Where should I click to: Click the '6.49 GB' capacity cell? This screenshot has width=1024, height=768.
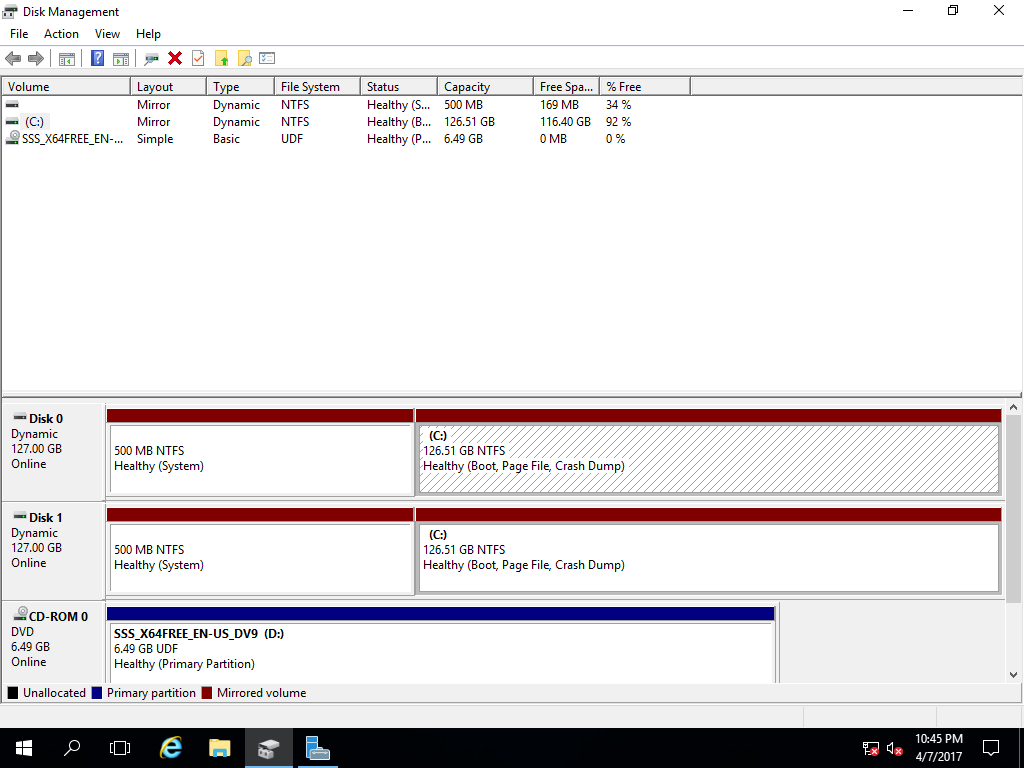click(464, 138)
